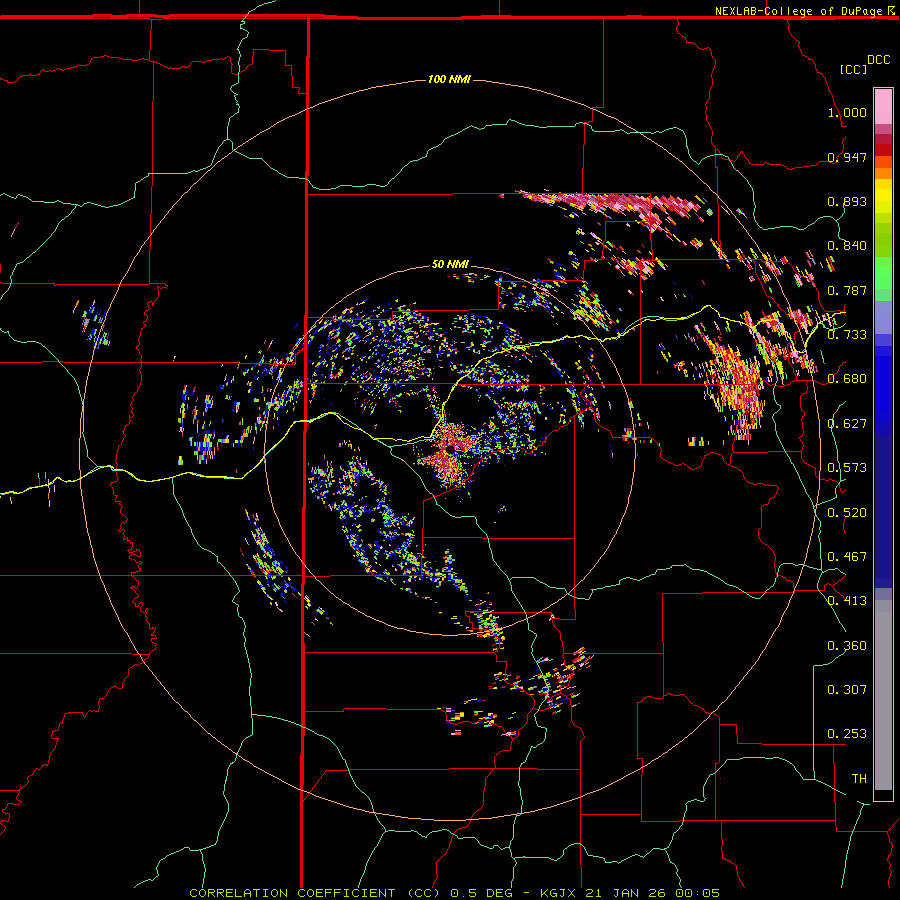
Task: Pick the pink segment of the color bar
Action: click(x=883, y=107)
